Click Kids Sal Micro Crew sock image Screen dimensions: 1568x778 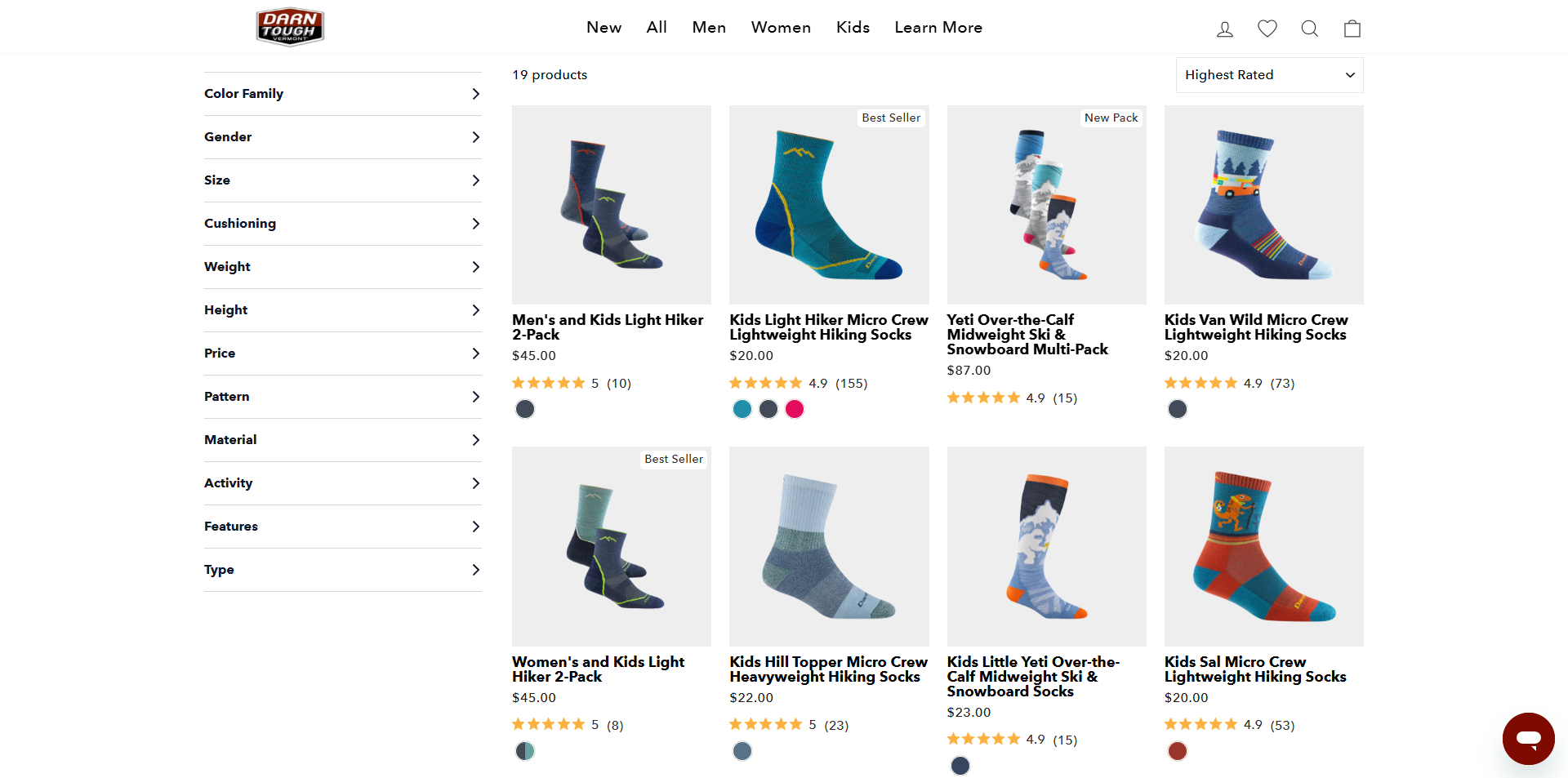(x=1263, y=546)
